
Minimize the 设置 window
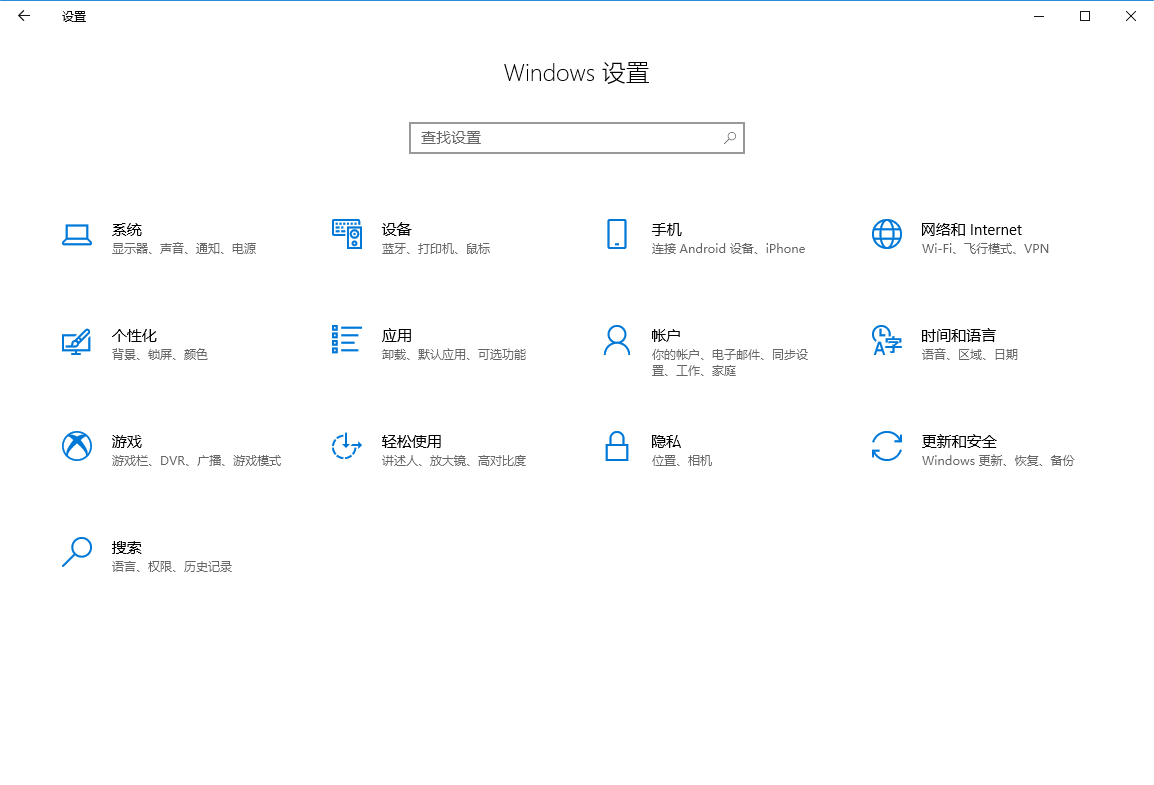point(1038,16)
